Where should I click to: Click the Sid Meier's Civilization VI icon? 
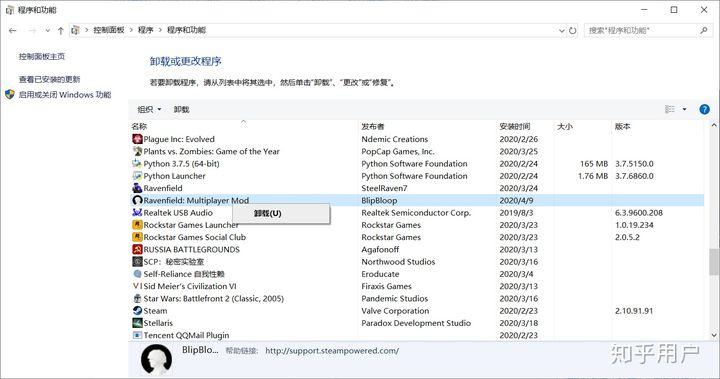[137, 286]
